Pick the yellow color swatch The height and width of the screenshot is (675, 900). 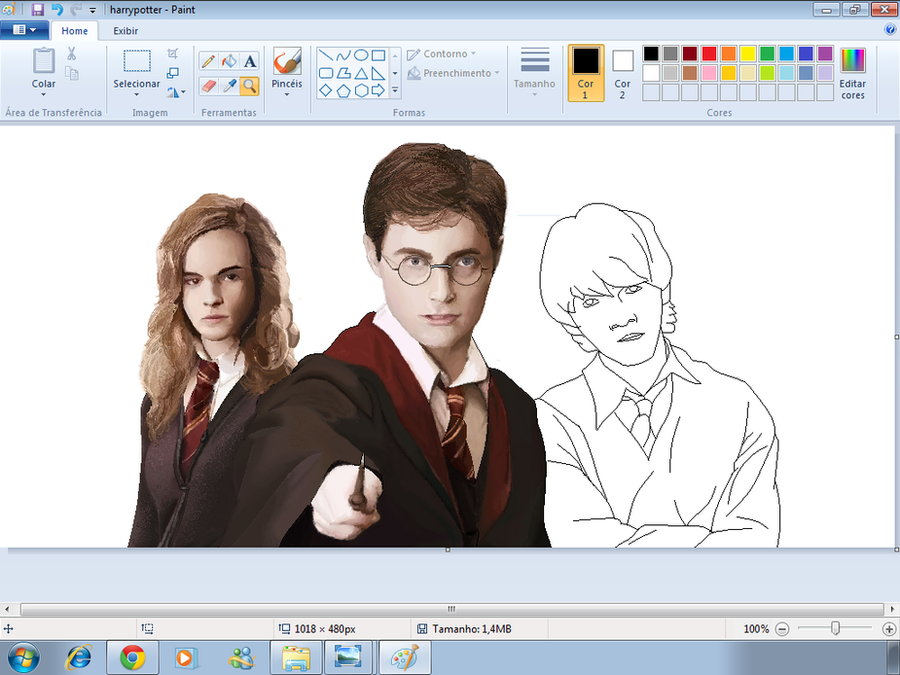(748, 53)
